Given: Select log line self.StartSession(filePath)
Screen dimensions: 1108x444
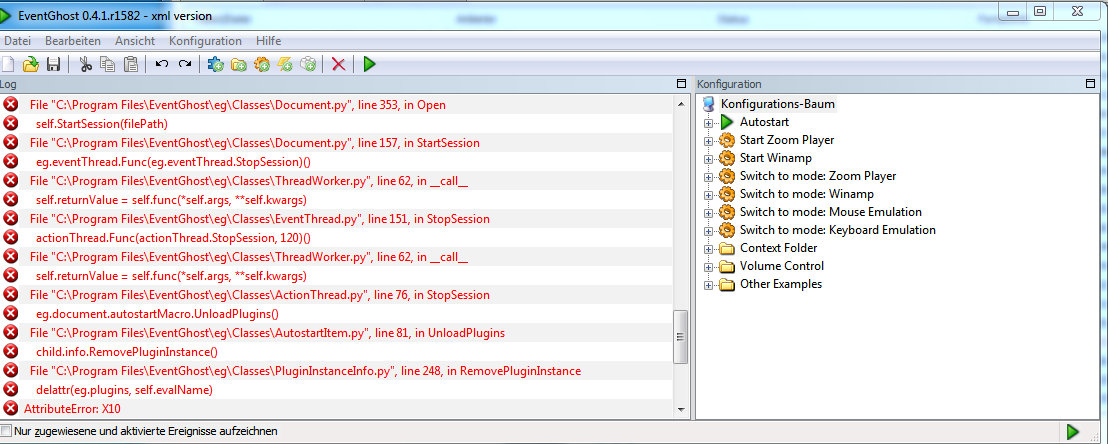Looking at the screenshot, I should point(336,124).
